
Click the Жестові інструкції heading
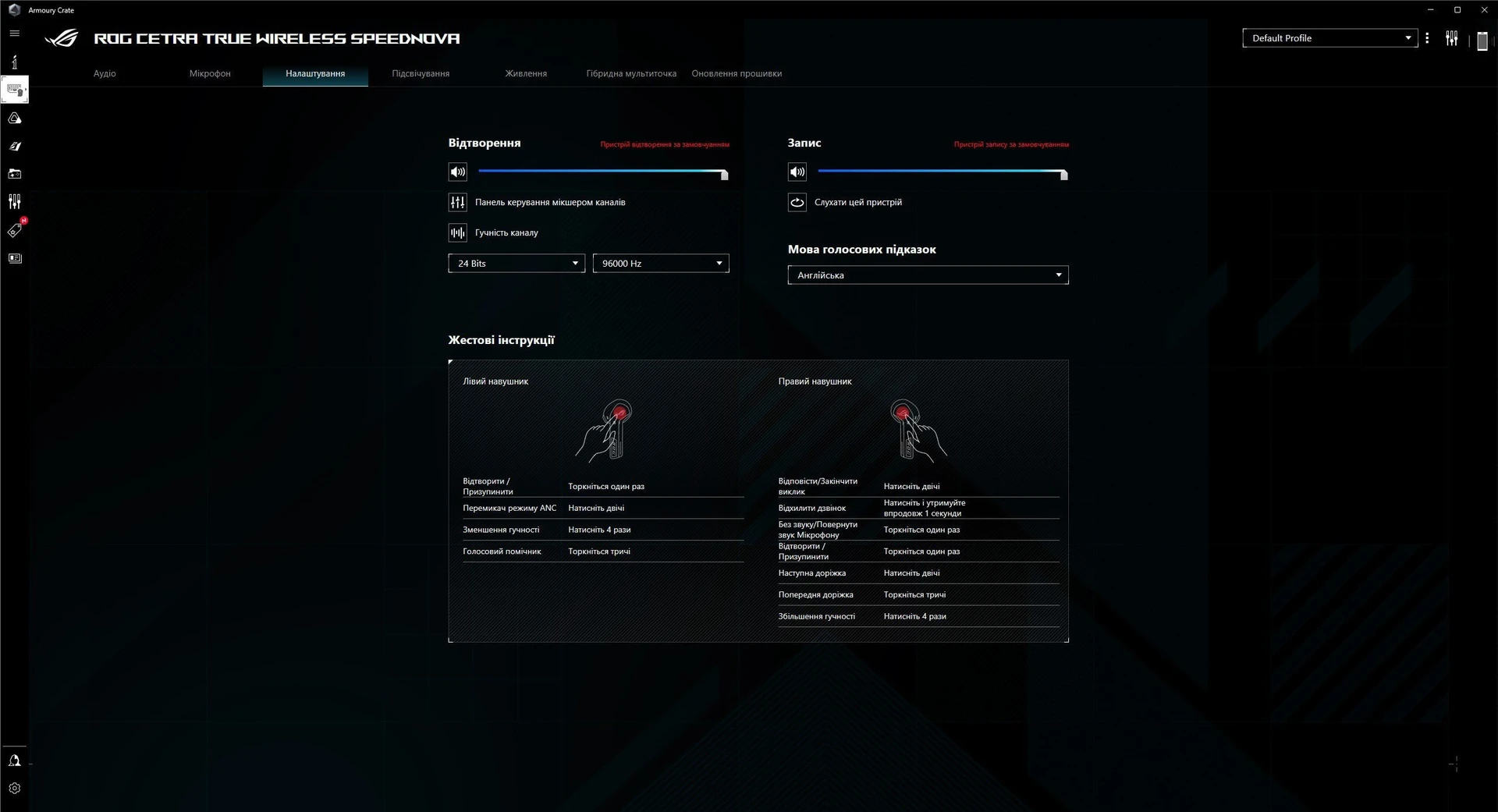pyautogui.click(x=501, y=340)
